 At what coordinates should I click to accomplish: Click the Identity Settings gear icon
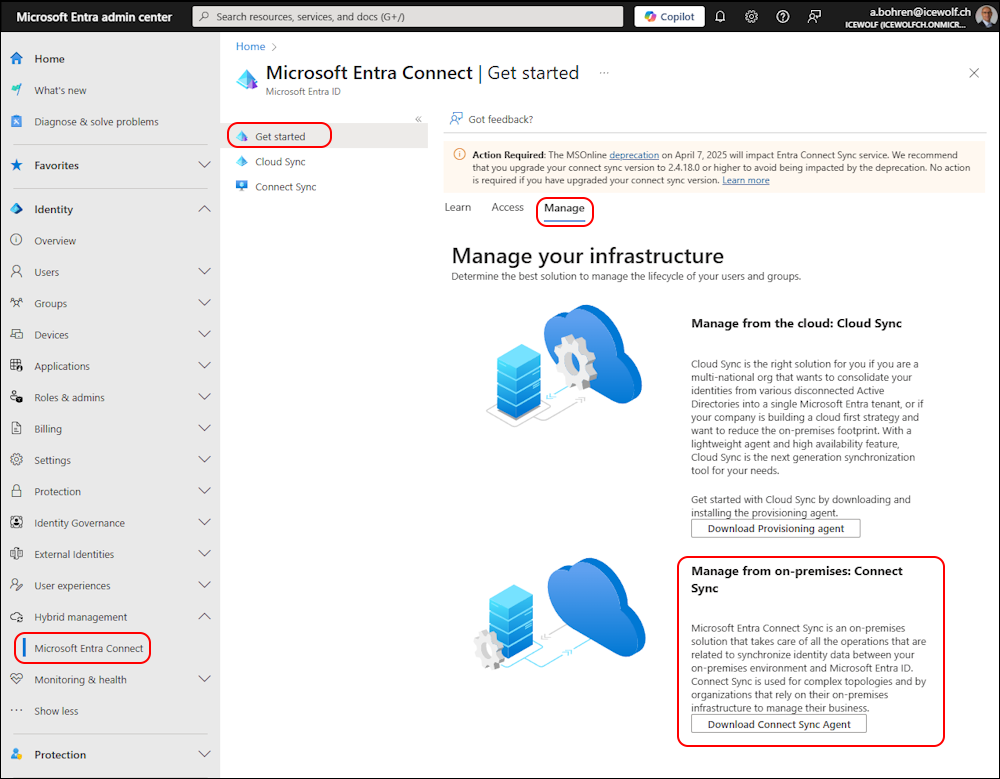[x=17, y=459]
